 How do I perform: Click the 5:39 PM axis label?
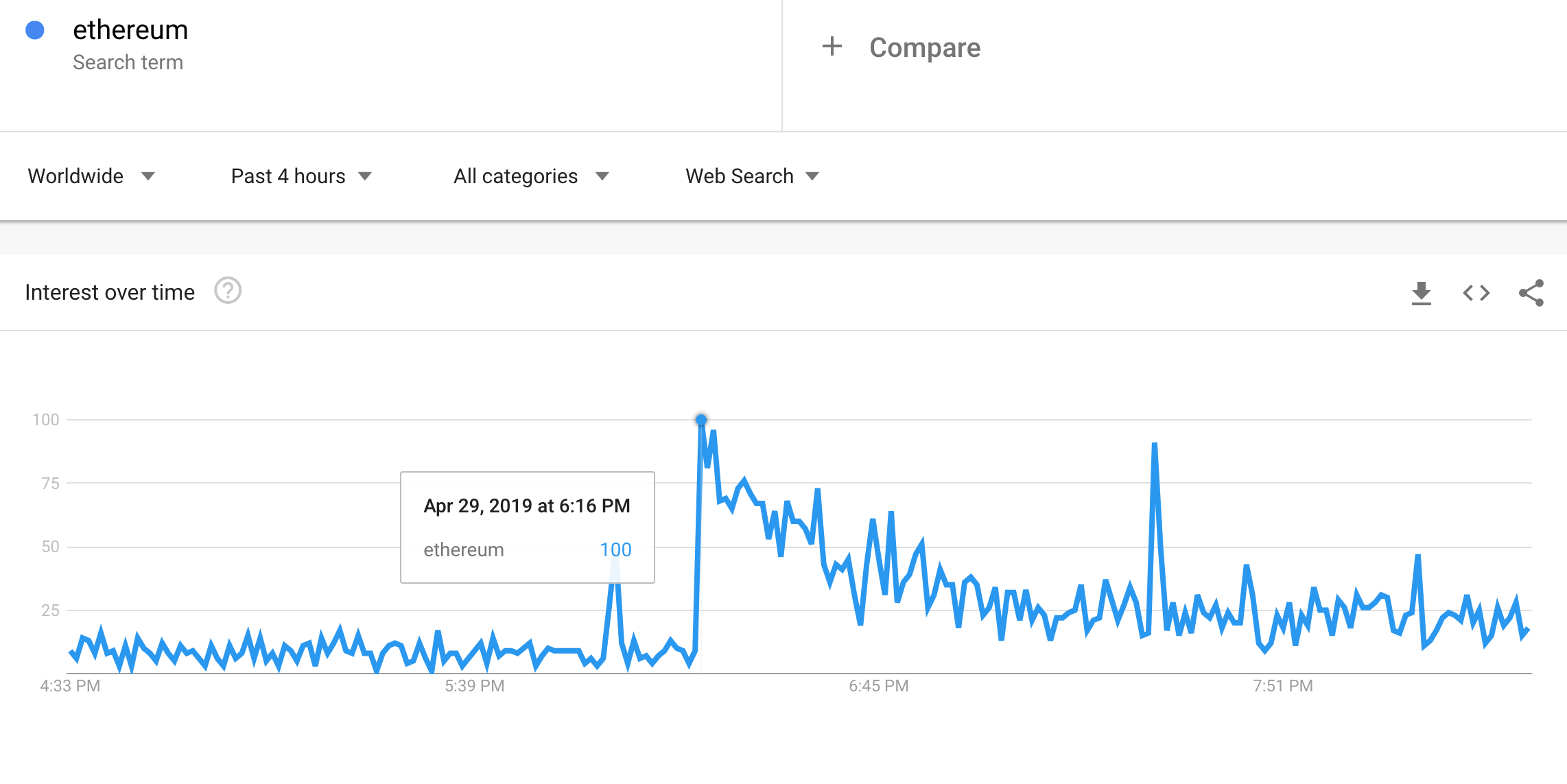[474, 686]
